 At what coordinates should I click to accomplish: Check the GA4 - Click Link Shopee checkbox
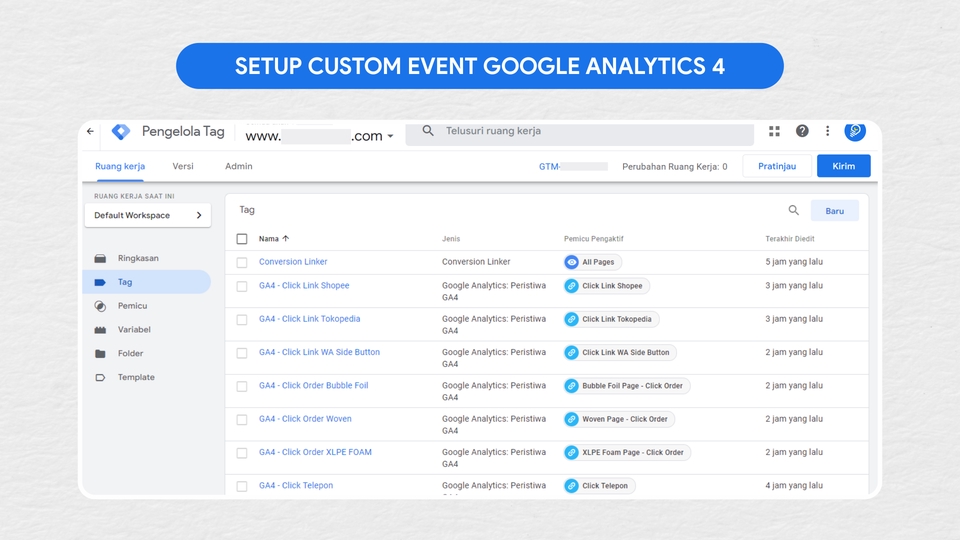[x=242, y=287]
